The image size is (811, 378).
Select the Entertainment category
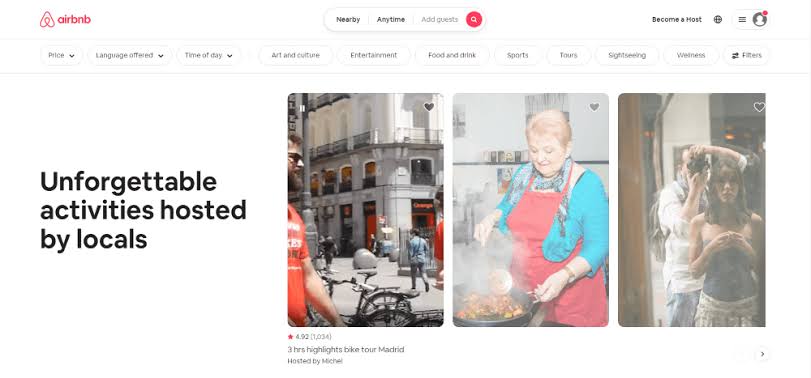tap(373, 55)
